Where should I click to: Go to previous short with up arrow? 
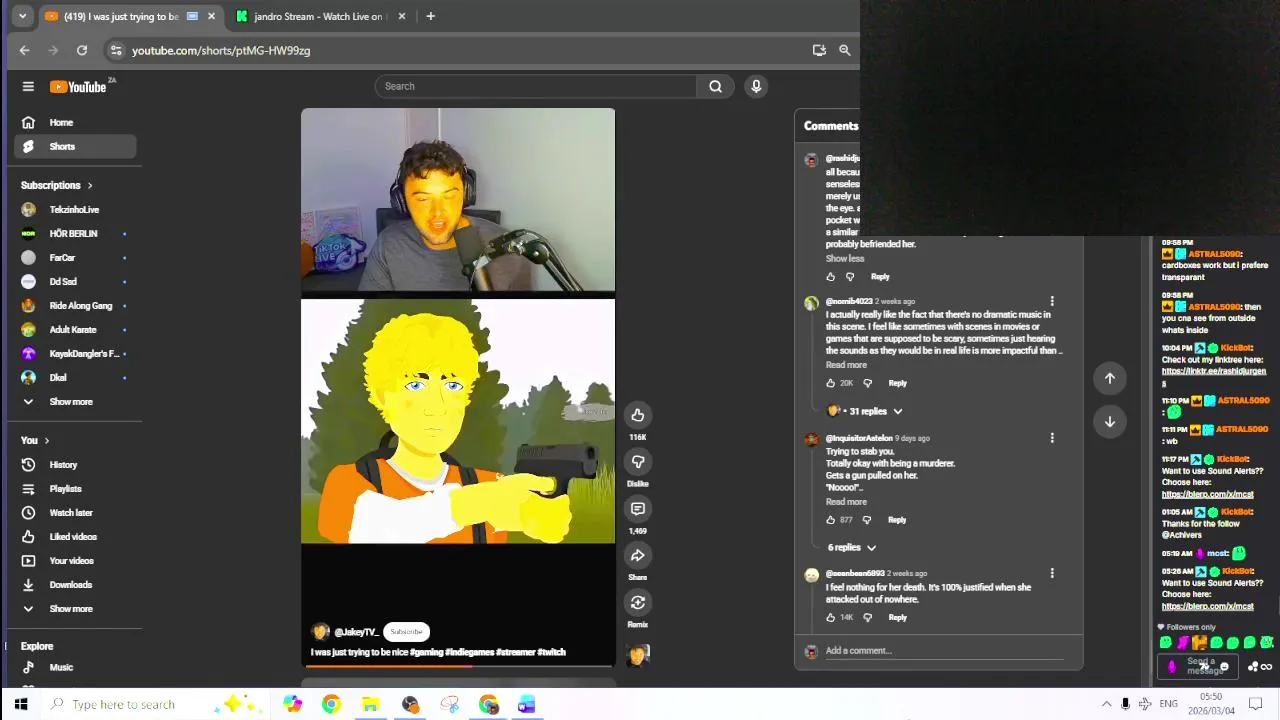pos(1109,378)
